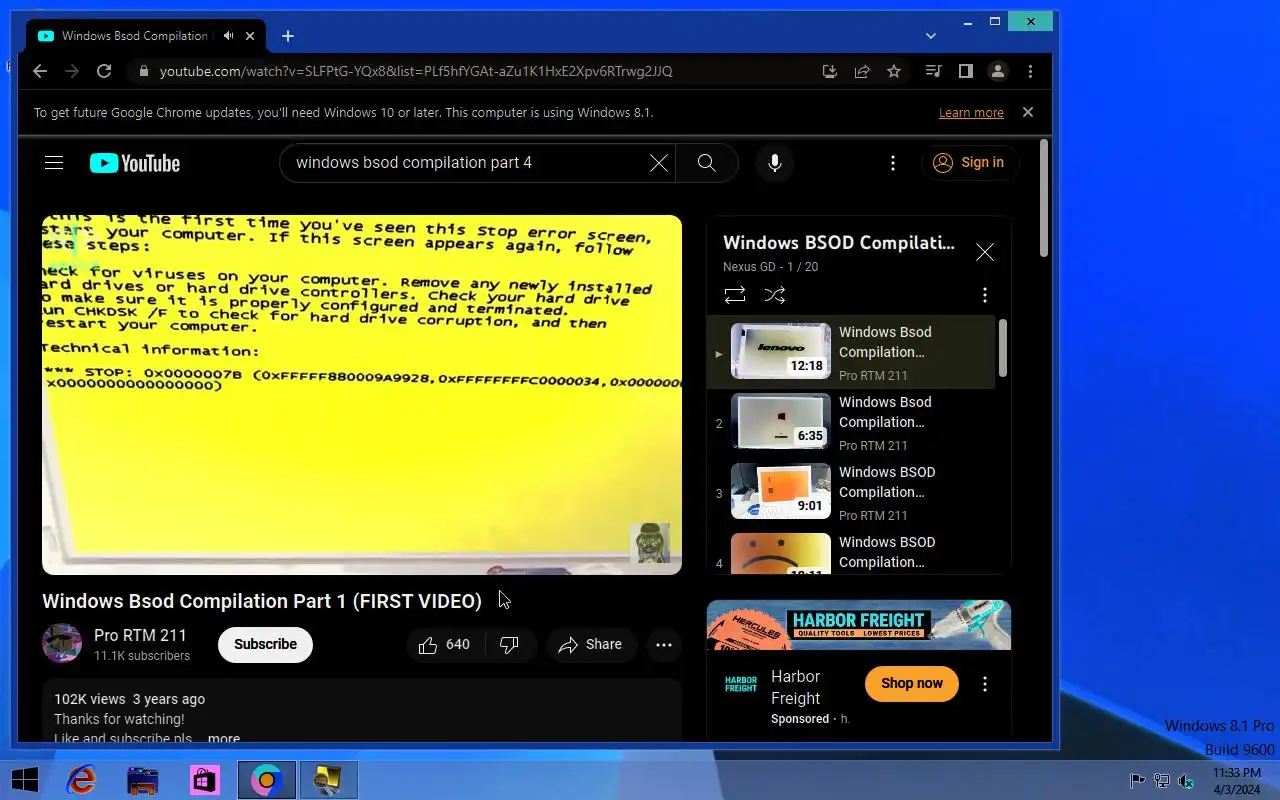This screenshot has height=800, width=1280.
Task: Open the Pro RTM 211 channel name
Action: (140, 636)
